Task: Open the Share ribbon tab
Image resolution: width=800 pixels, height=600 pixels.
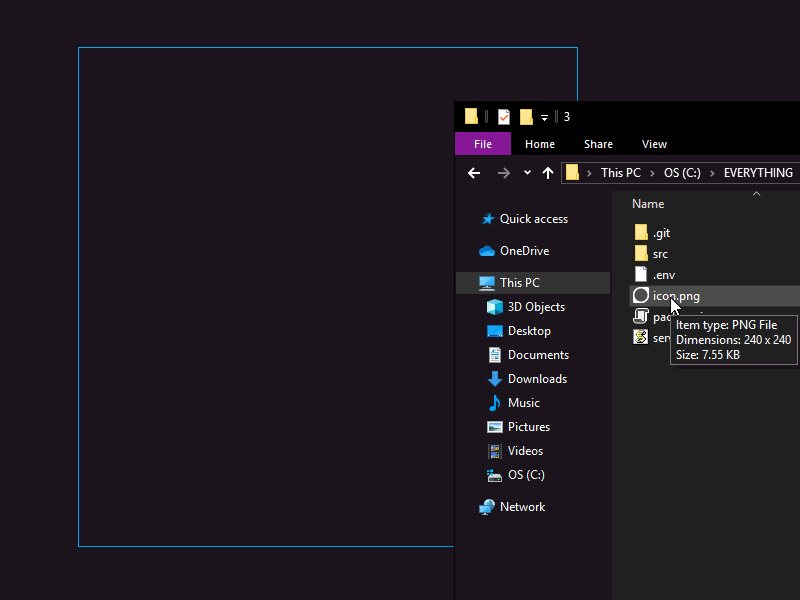Action: (598, 144)
